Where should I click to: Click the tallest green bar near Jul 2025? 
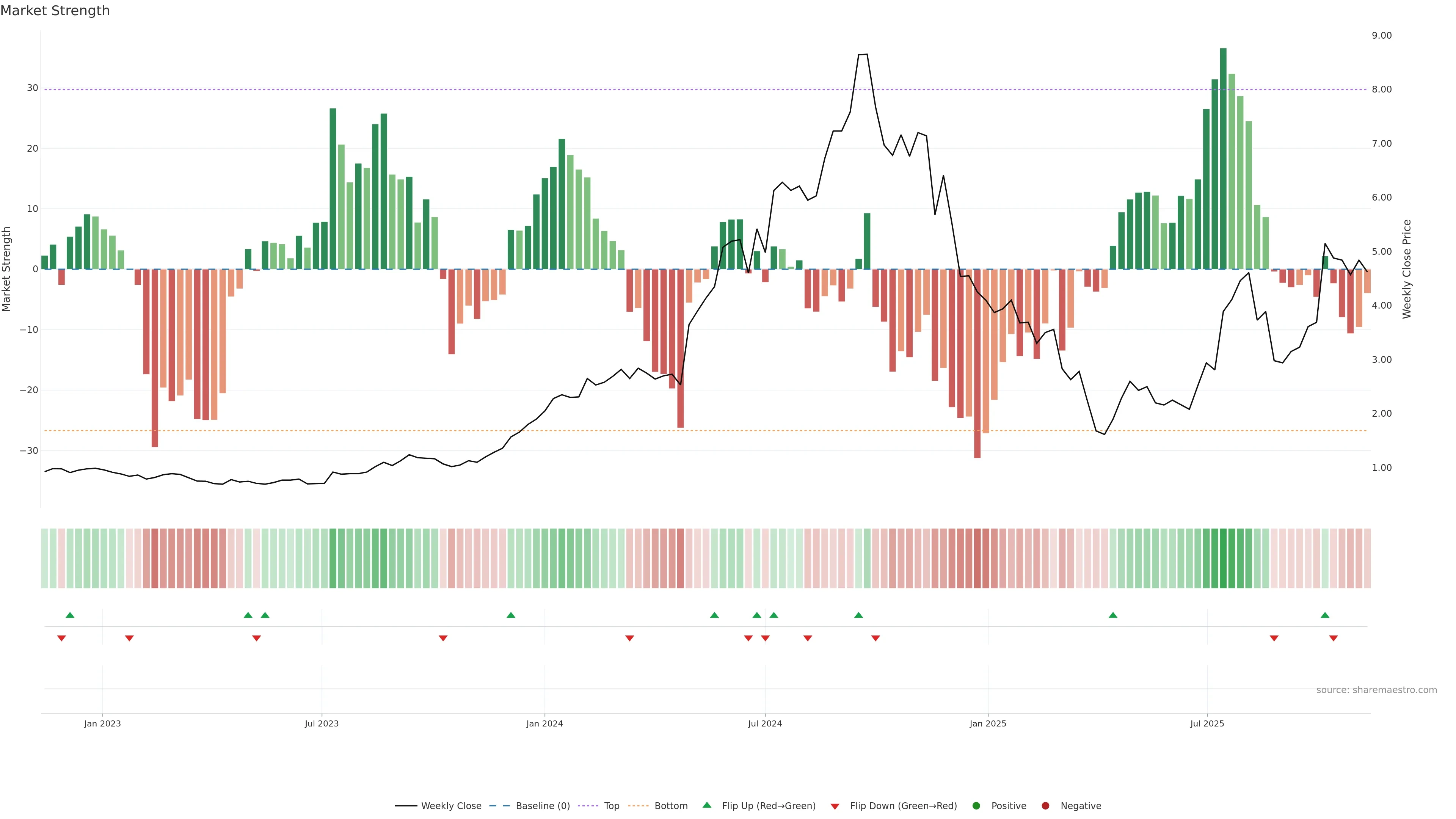click(x=1223, y=158)
